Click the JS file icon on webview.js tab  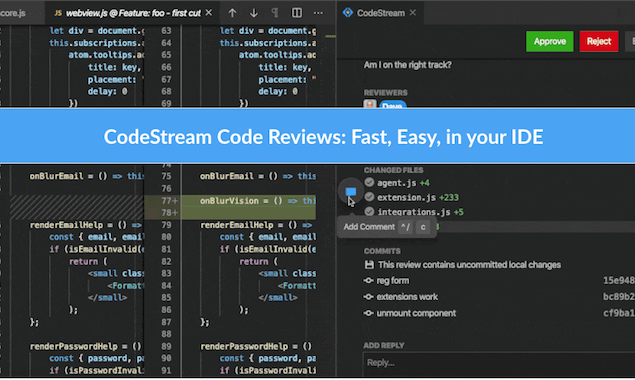pos(58,13)
